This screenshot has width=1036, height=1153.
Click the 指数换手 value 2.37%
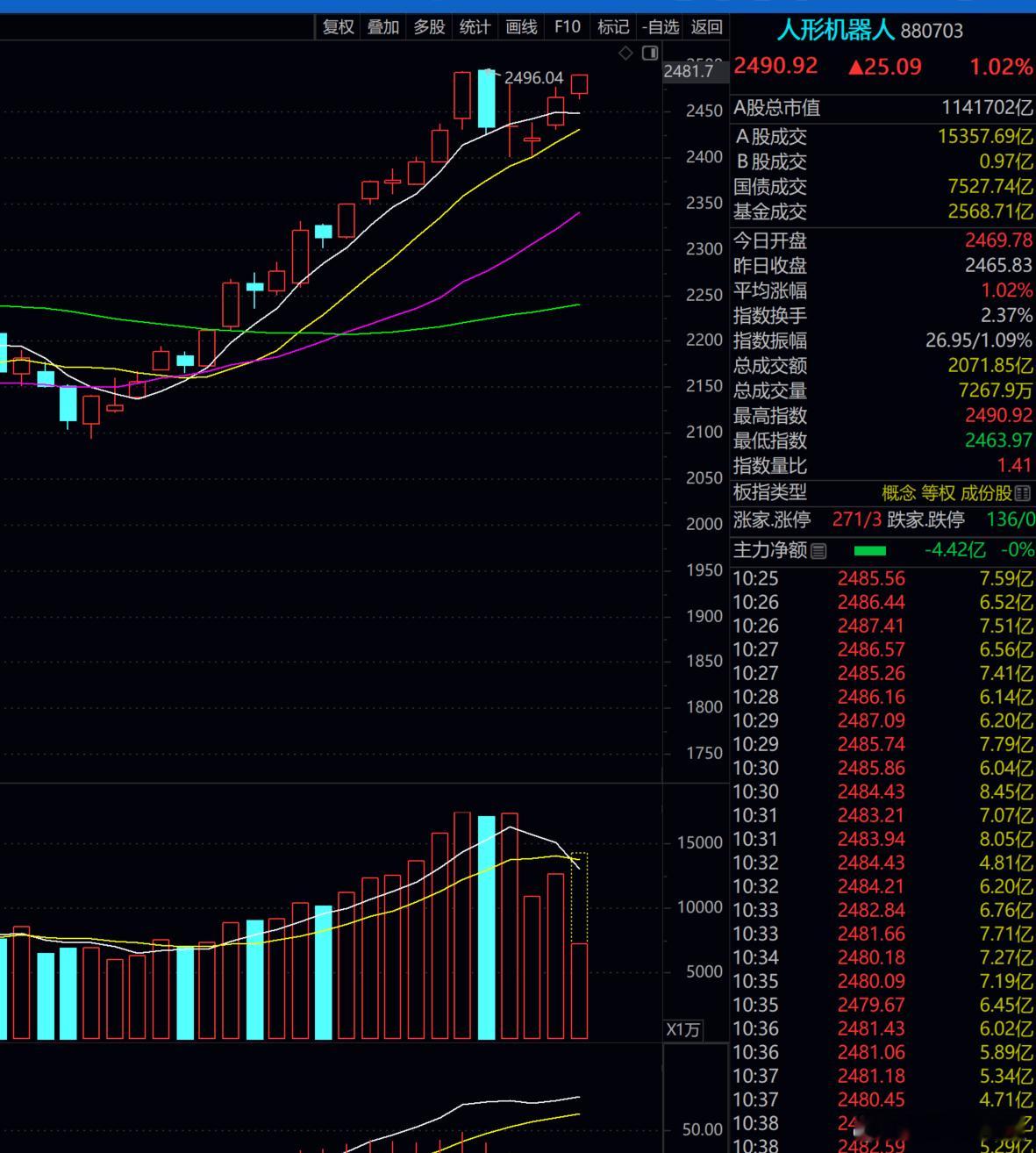1007,315
